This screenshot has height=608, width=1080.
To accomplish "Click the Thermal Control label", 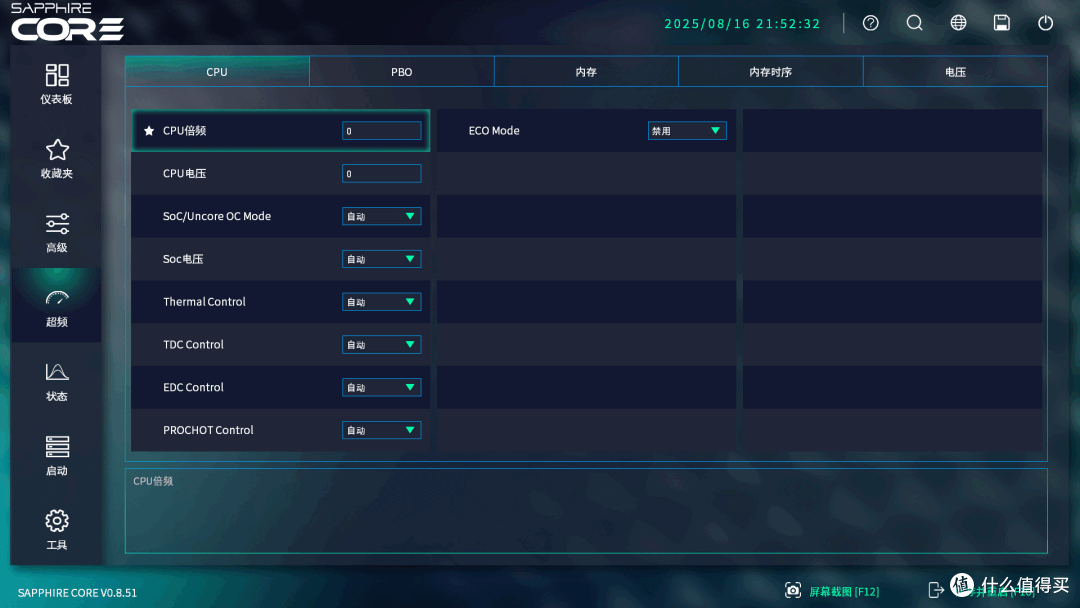I will tap(205, 302).
